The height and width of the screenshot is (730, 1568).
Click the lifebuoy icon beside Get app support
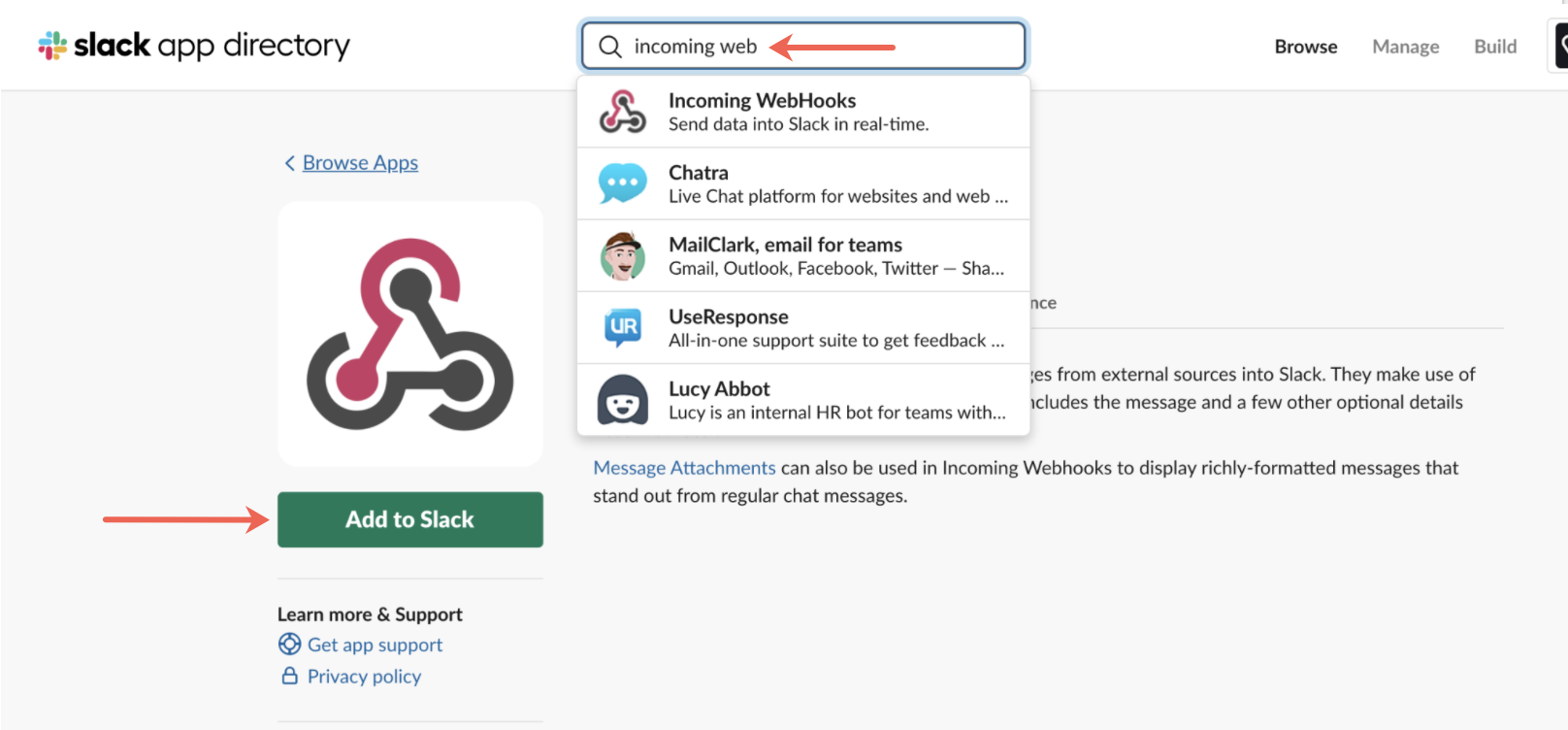click(x=289, y=645)
